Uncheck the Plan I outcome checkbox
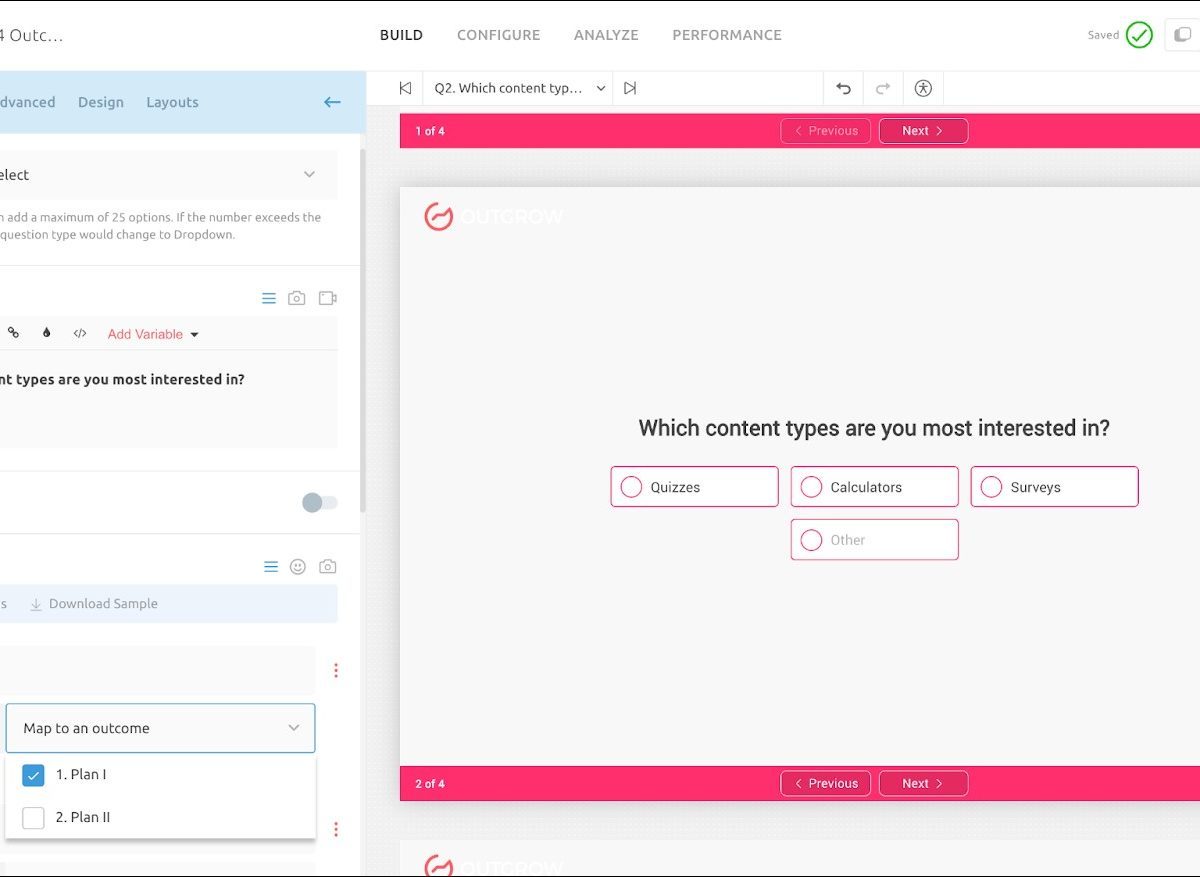The width and height of the screenshot is (1200, 877). [33, 775]
